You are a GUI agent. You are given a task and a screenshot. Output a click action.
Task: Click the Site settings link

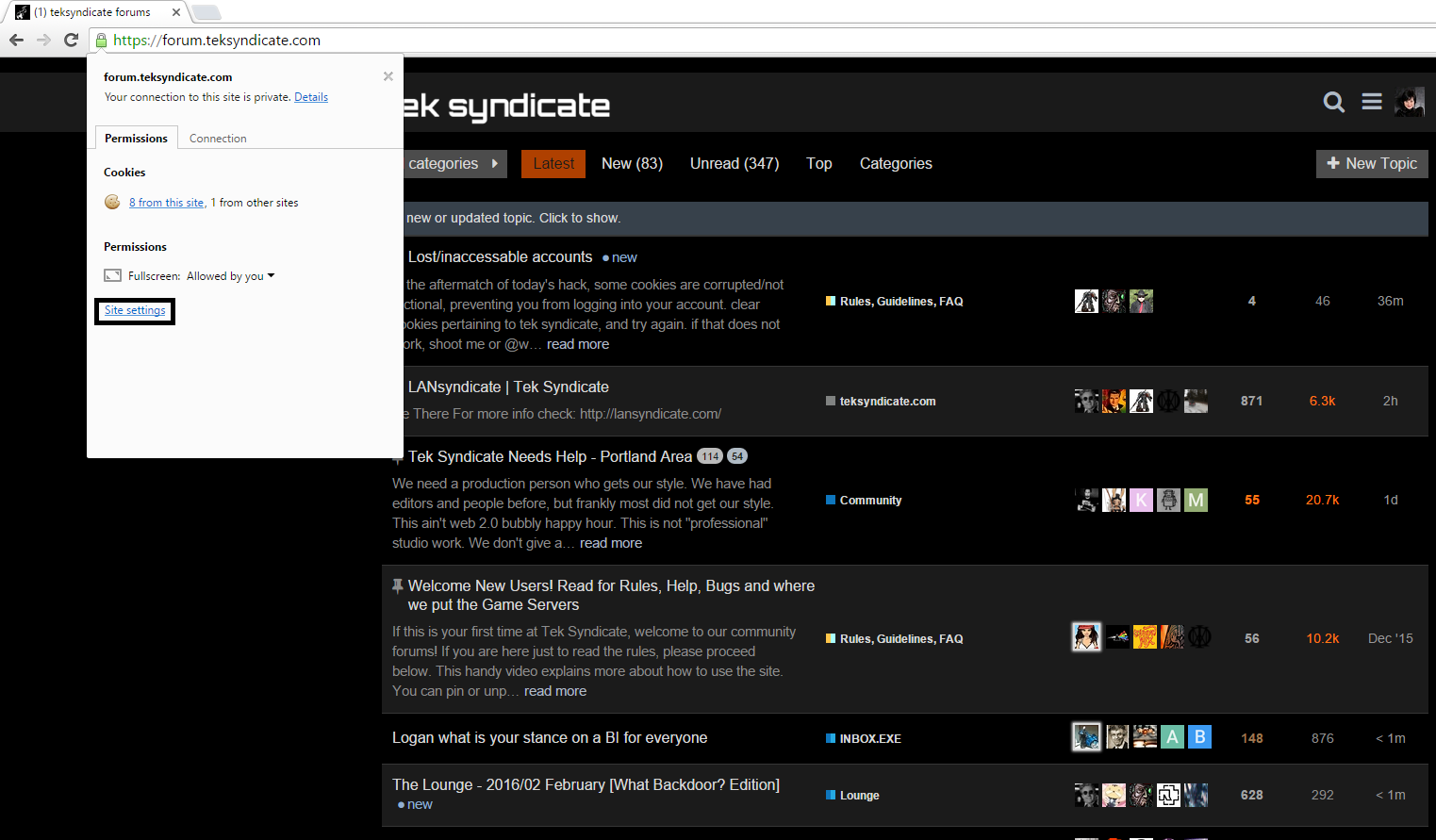[135, 310]
